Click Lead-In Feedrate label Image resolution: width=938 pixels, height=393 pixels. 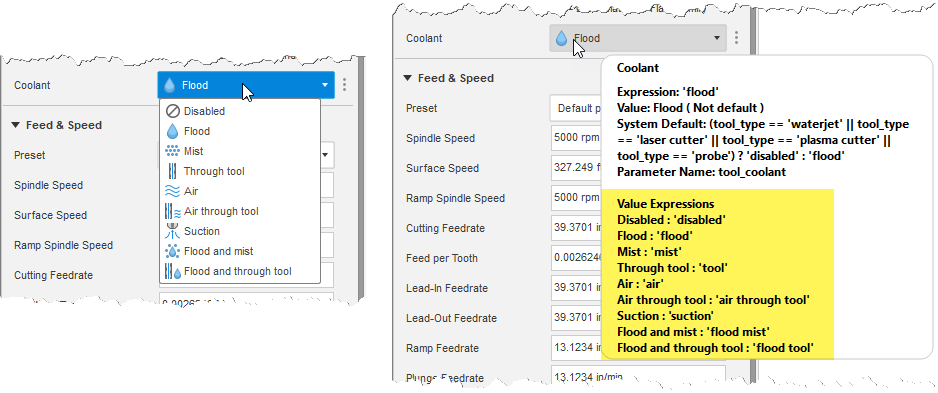point(446,288)
